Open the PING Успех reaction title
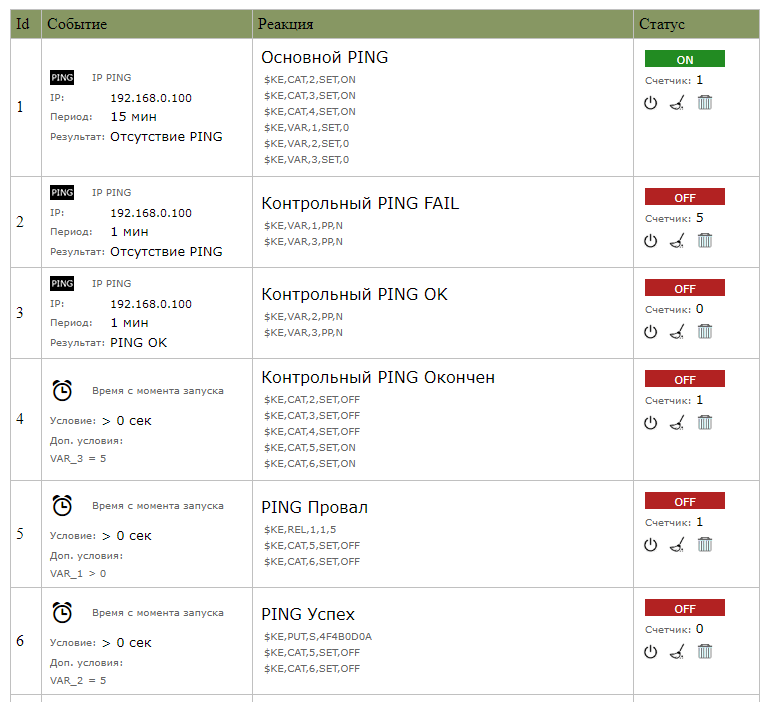Screen dimensions: 771x702 tap(307, 614)
